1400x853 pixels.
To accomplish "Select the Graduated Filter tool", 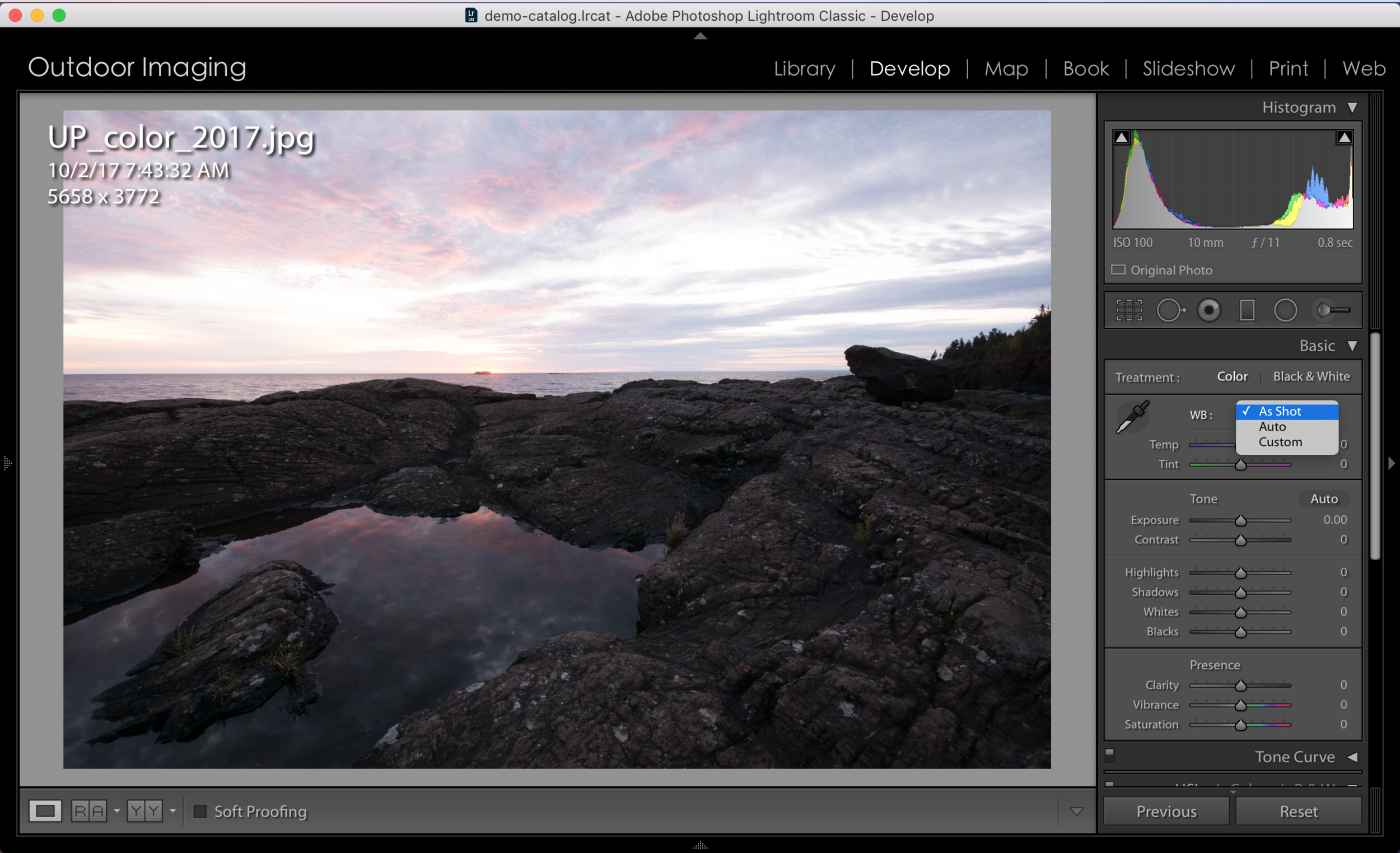I will (x=1247, y=310).
